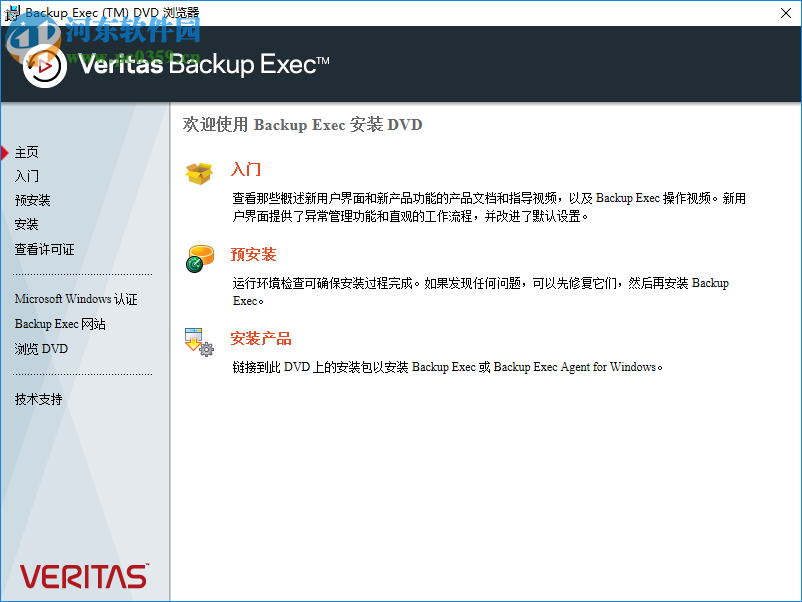802x602 pixels.
Task: Click 浏览 DVD in the sidebar
Action: [x=41, y=347]
